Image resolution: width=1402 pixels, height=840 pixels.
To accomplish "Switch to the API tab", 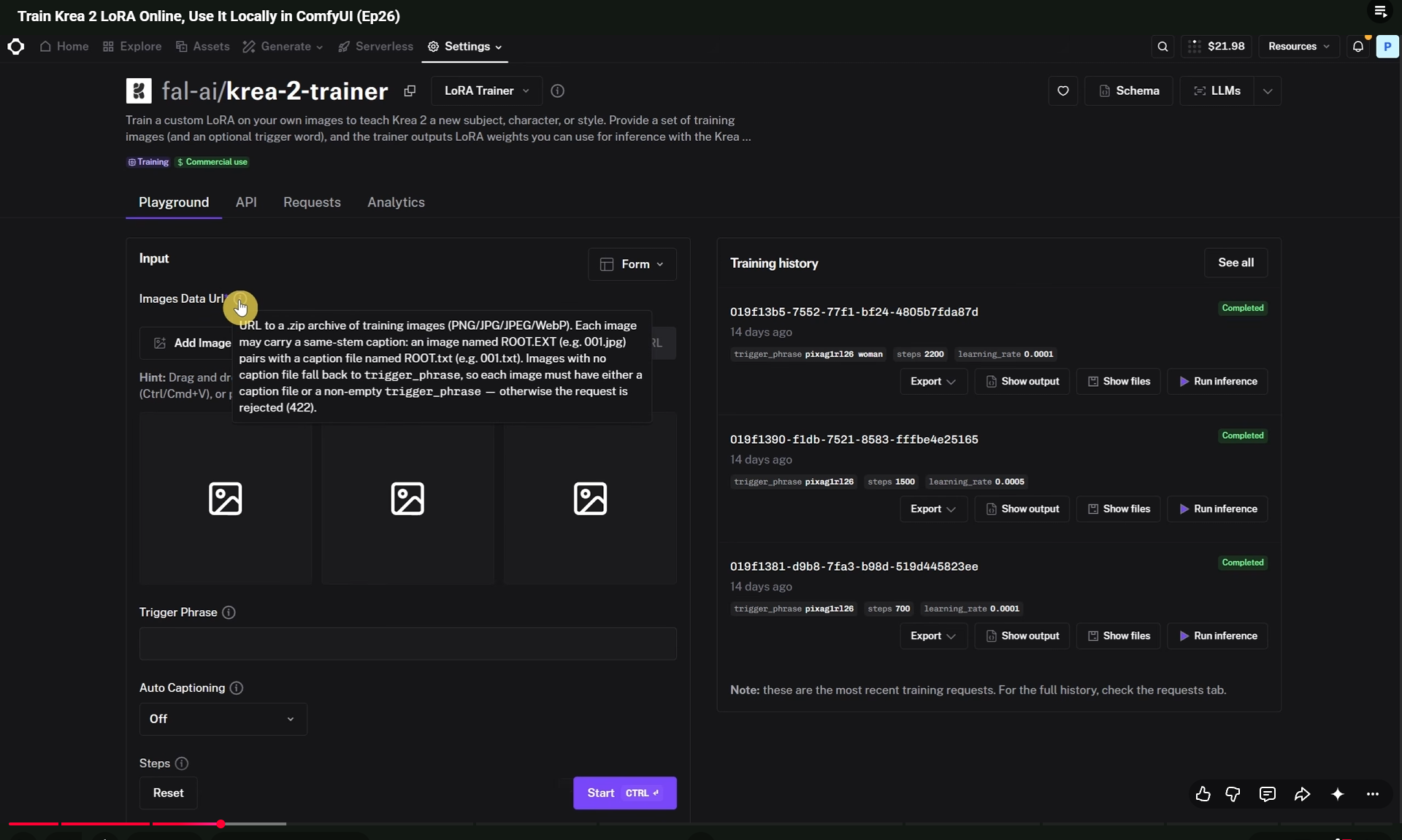I will 246,203.
